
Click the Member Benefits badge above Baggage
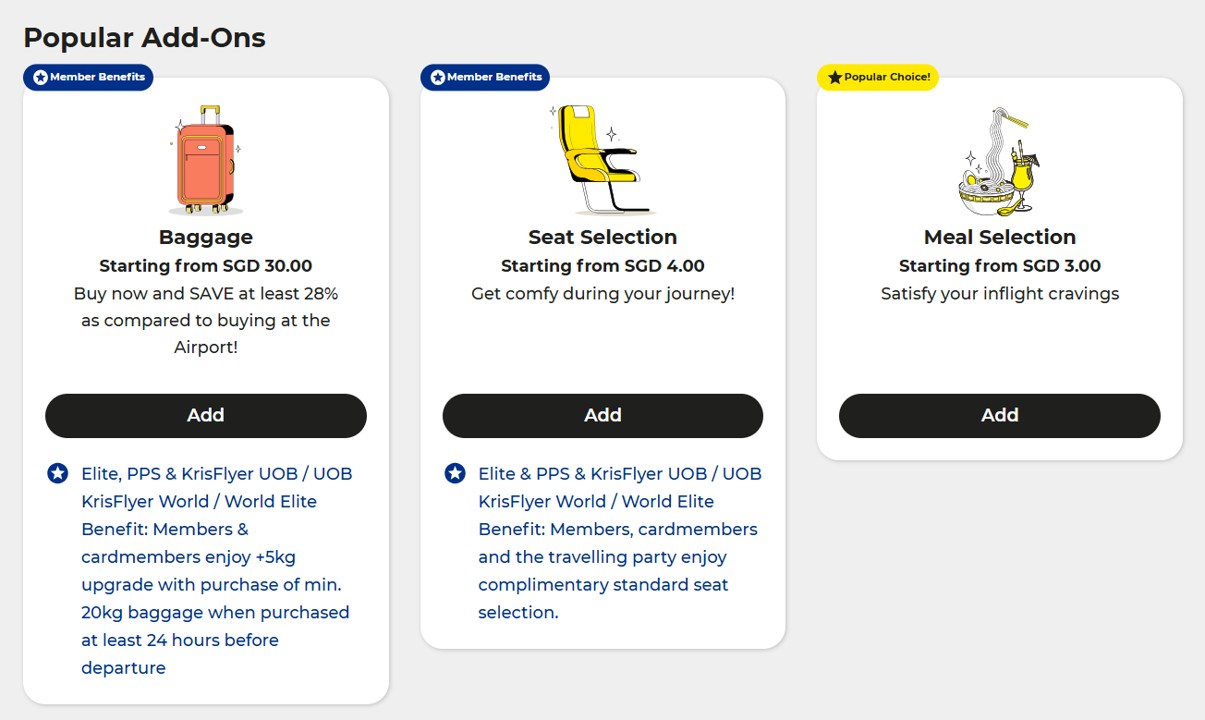[x=88, y=77]
